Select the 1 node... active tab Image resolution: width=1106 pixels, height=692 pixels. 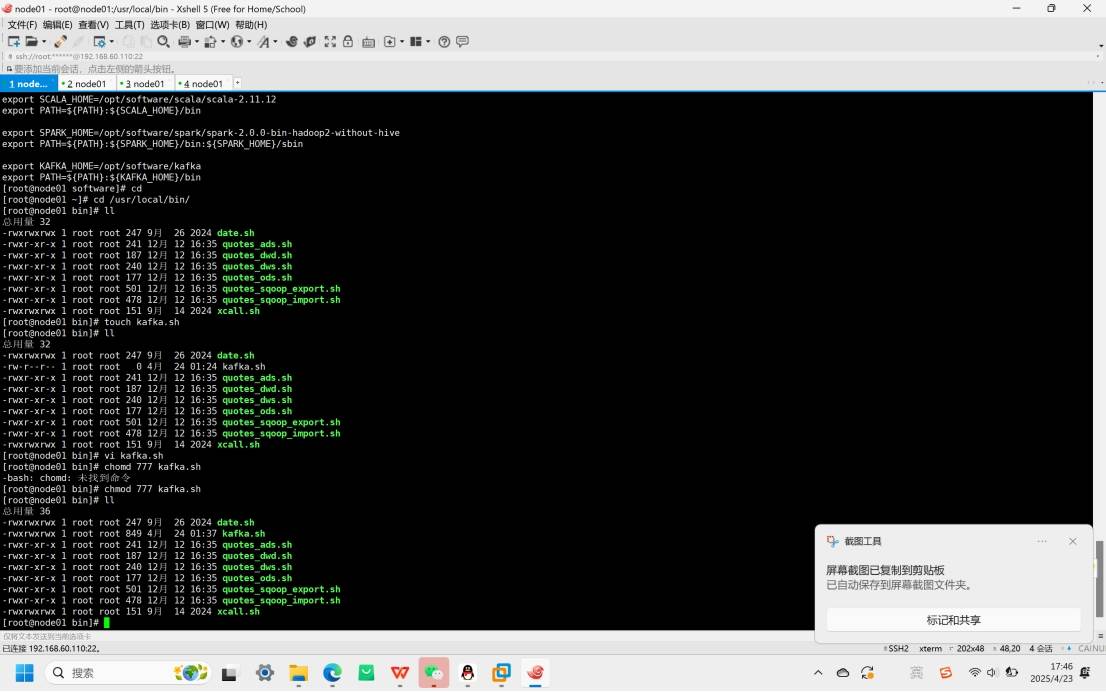click(29, 83)
